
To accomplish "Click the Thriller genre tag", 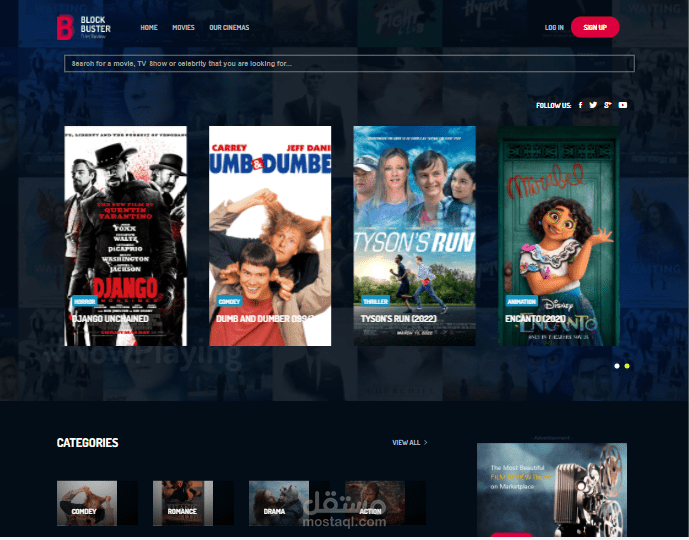I will [x=375, y=301].
